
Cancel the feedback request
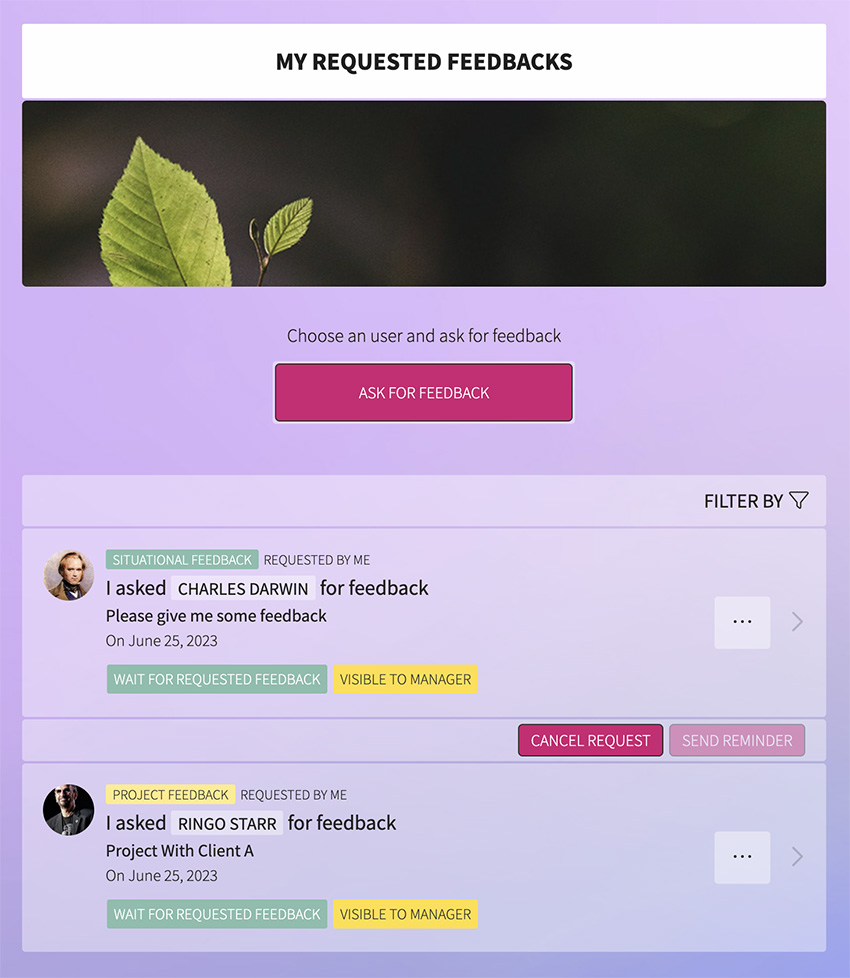591,740
